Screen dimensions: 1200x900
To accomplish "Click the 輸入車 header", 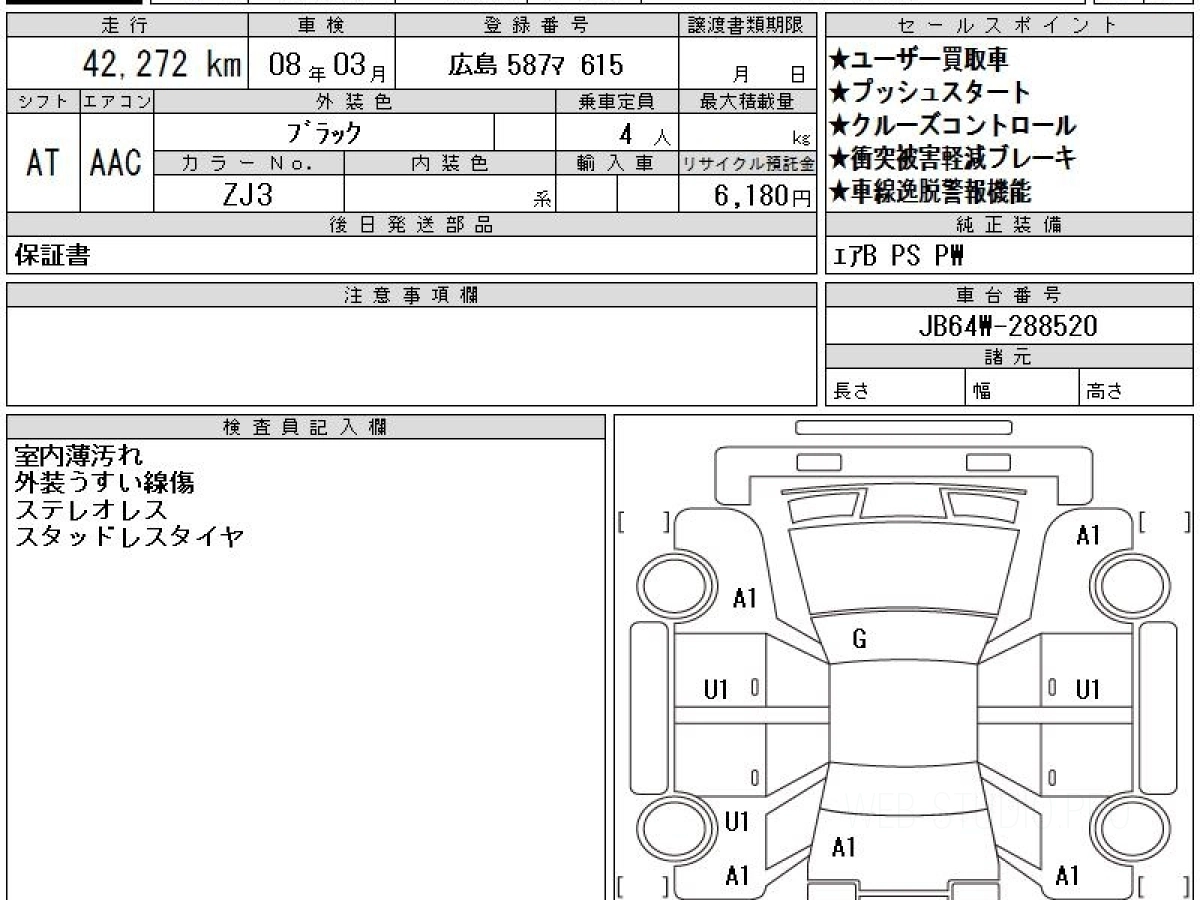I will (617, 163).
